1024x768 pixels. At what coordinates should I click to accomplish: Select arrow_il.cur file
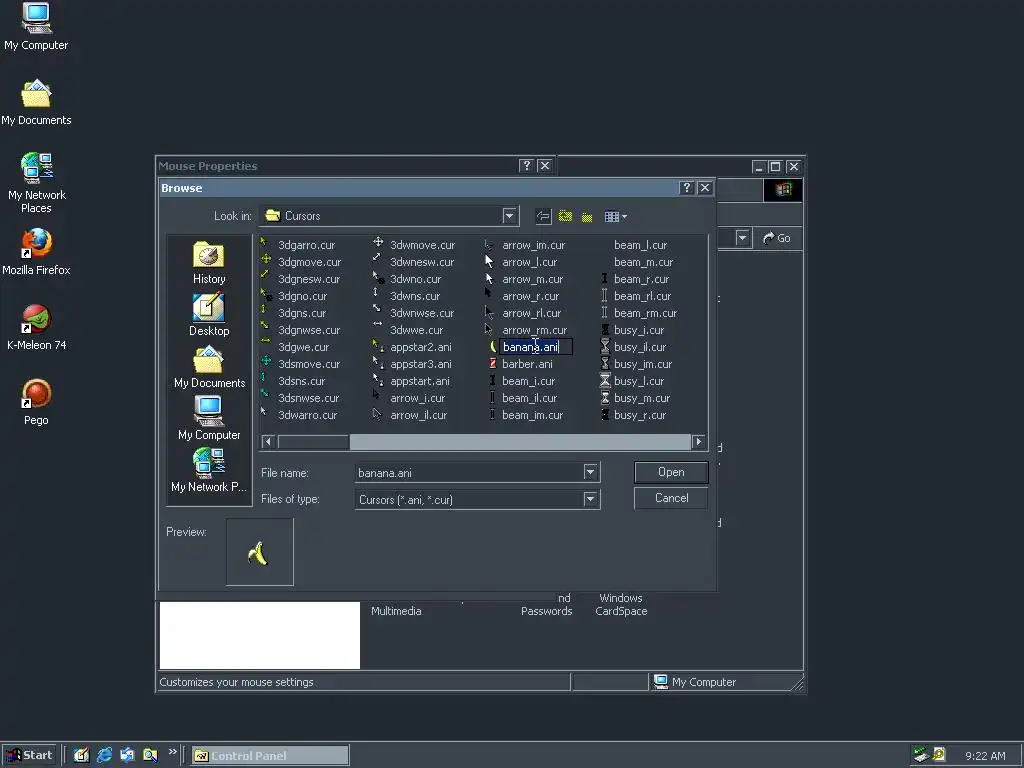coord(419,415)
